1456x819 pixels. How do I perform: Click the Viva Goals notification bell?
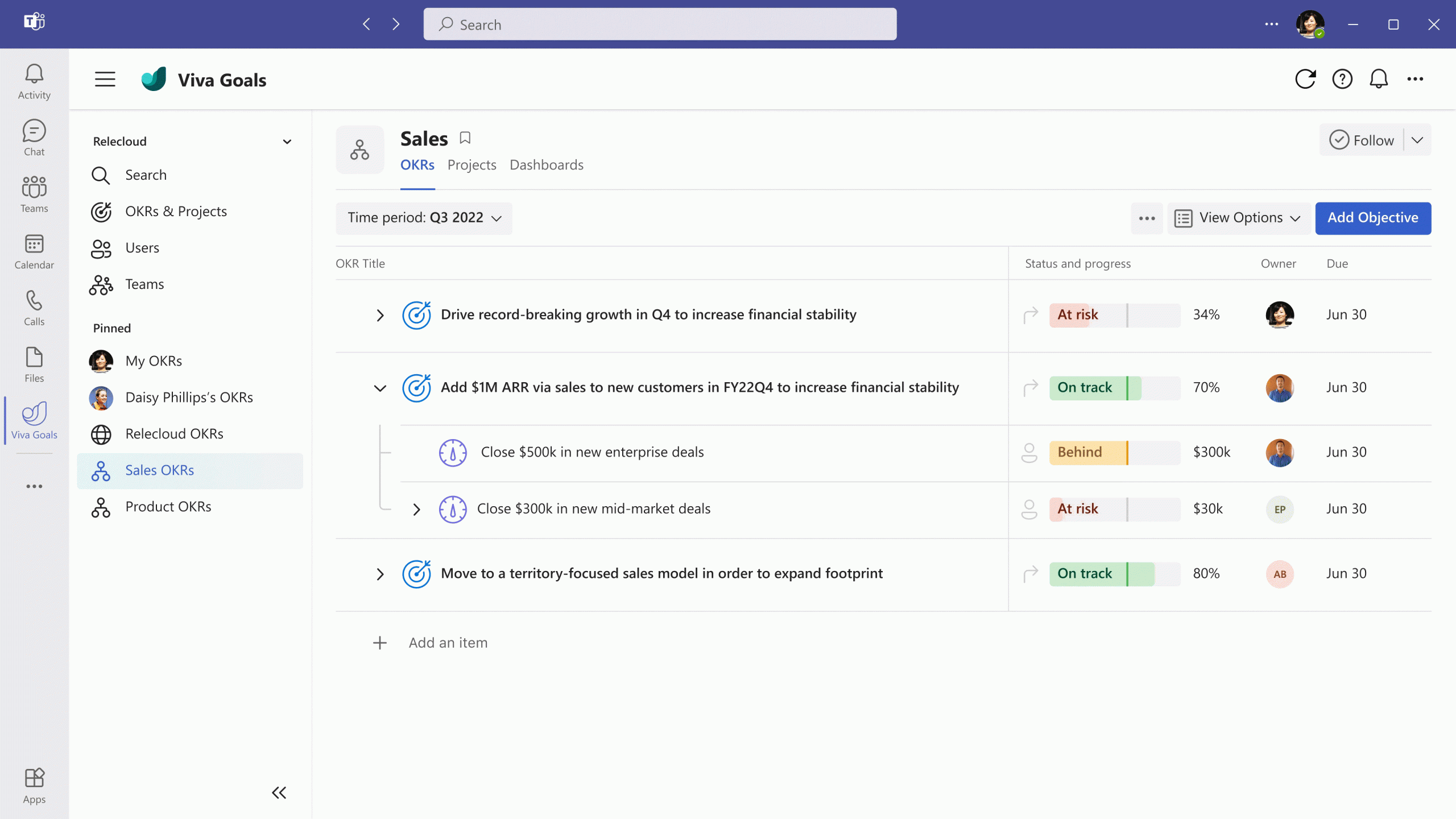click(x=1378, y=79)
